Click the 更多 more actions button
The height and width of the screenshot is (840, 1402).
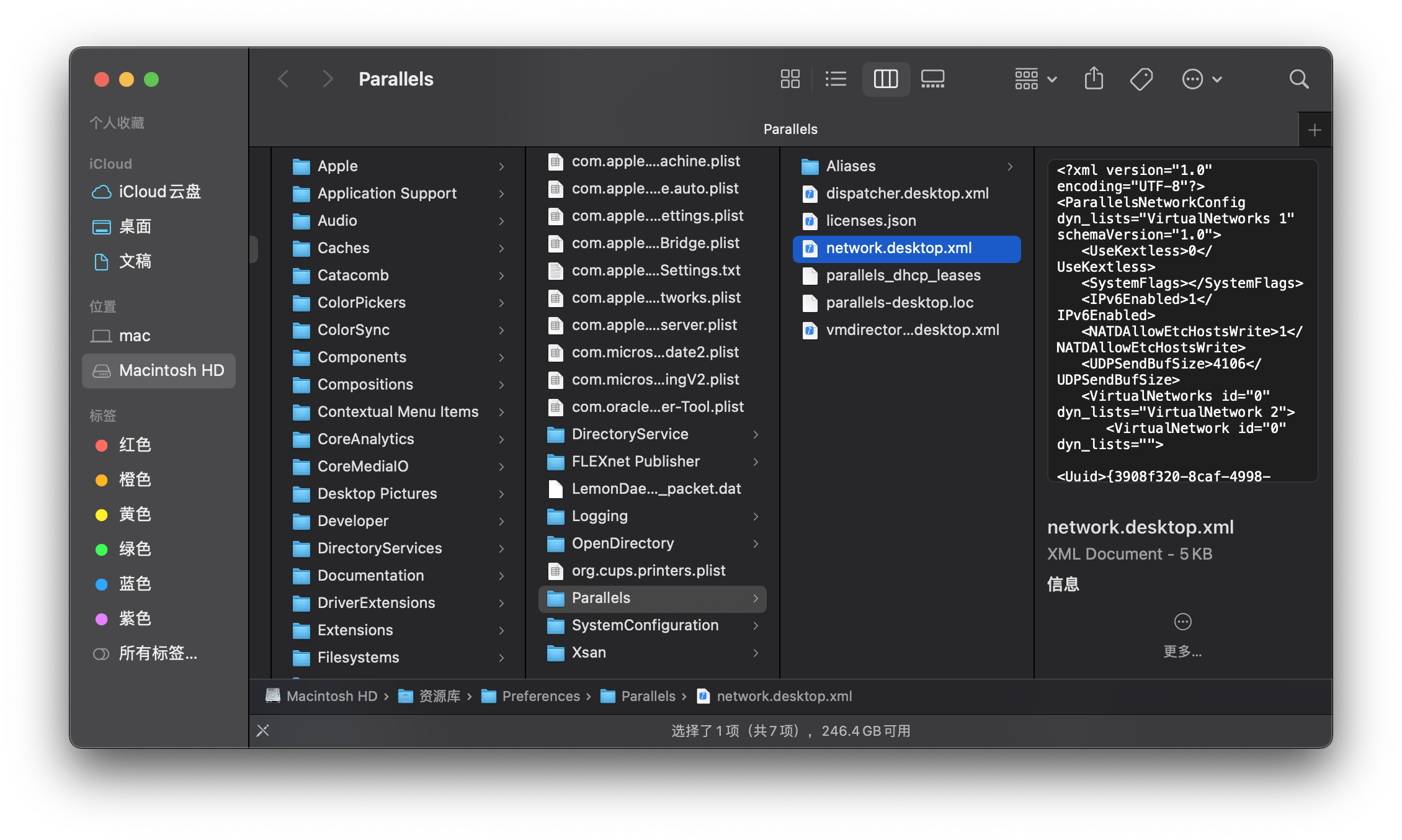[1182, 622]
